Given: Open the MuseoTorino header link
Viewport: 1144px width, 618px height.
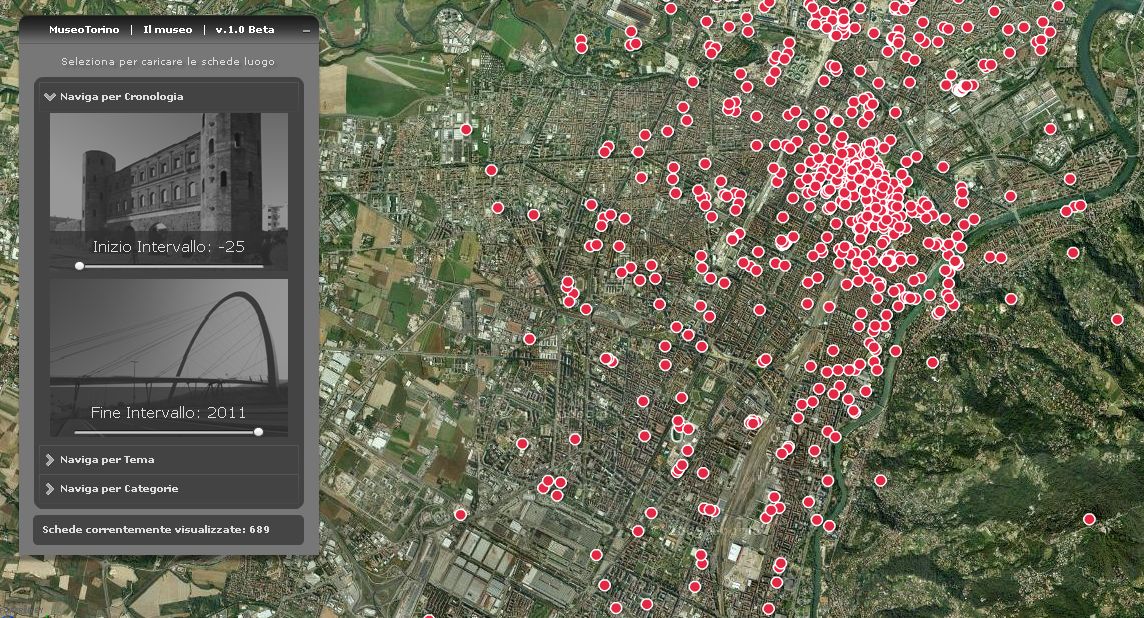Looking at the screenshot, I should pos(84,30).
